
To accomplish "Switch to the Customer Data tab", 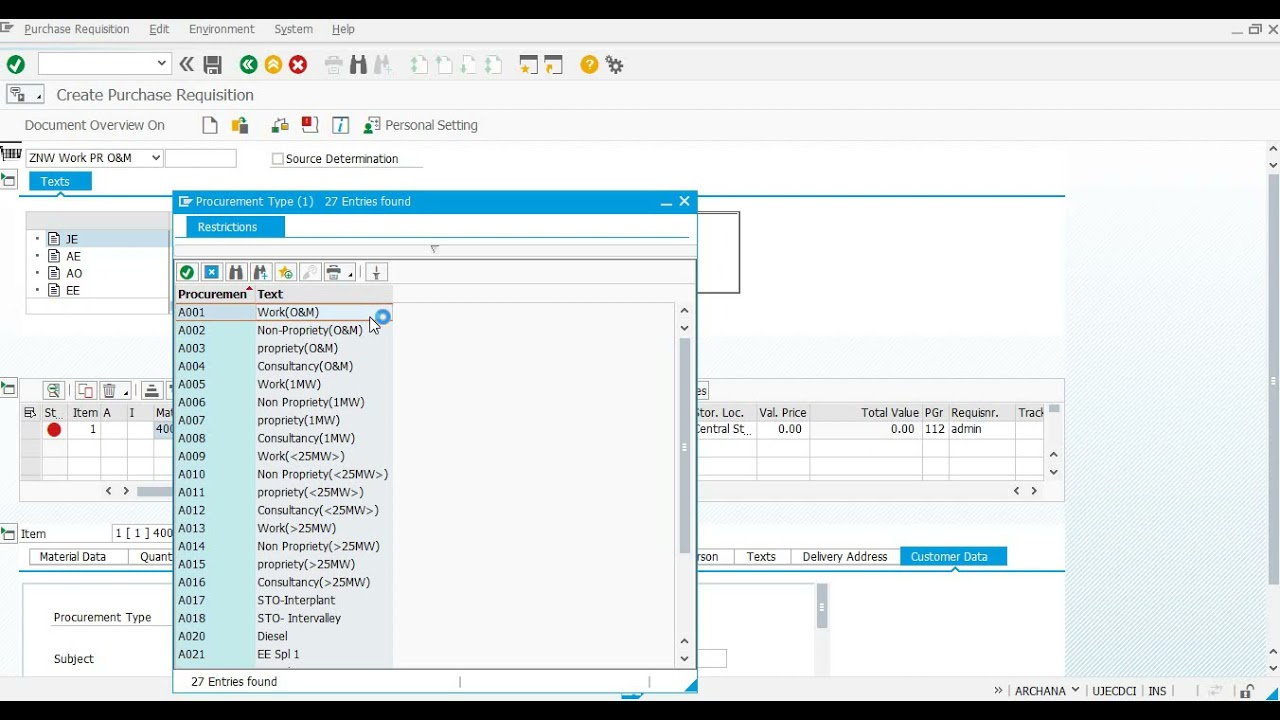I will pos(949,557).
